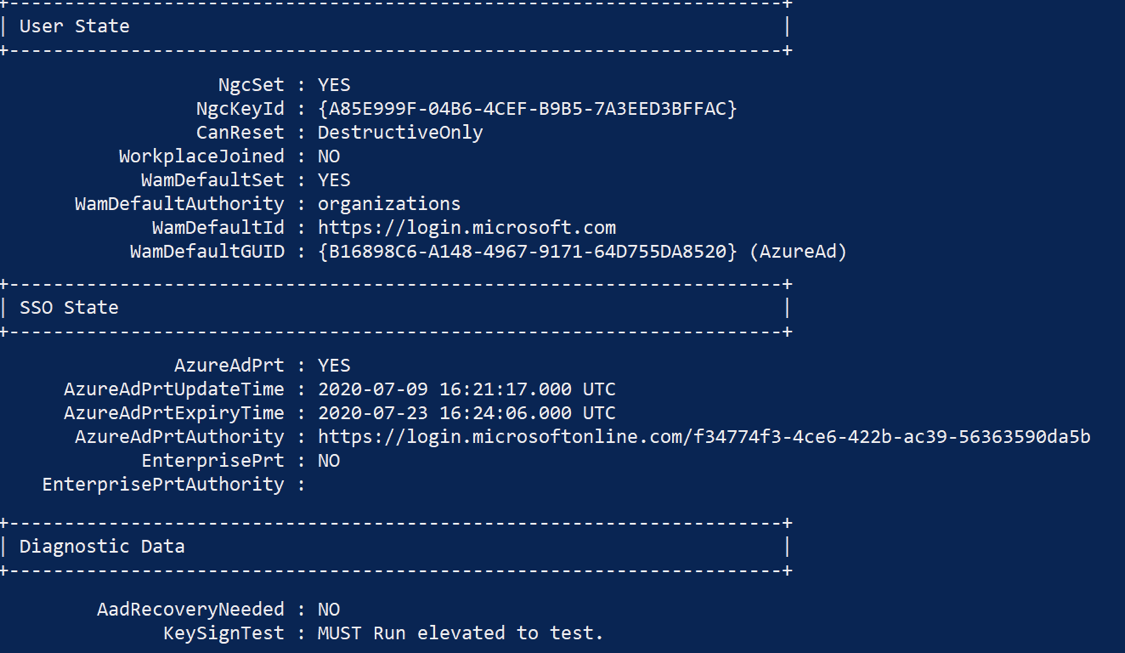Click the AadRecoveryNeeded NO value

[x=329, y=609]
